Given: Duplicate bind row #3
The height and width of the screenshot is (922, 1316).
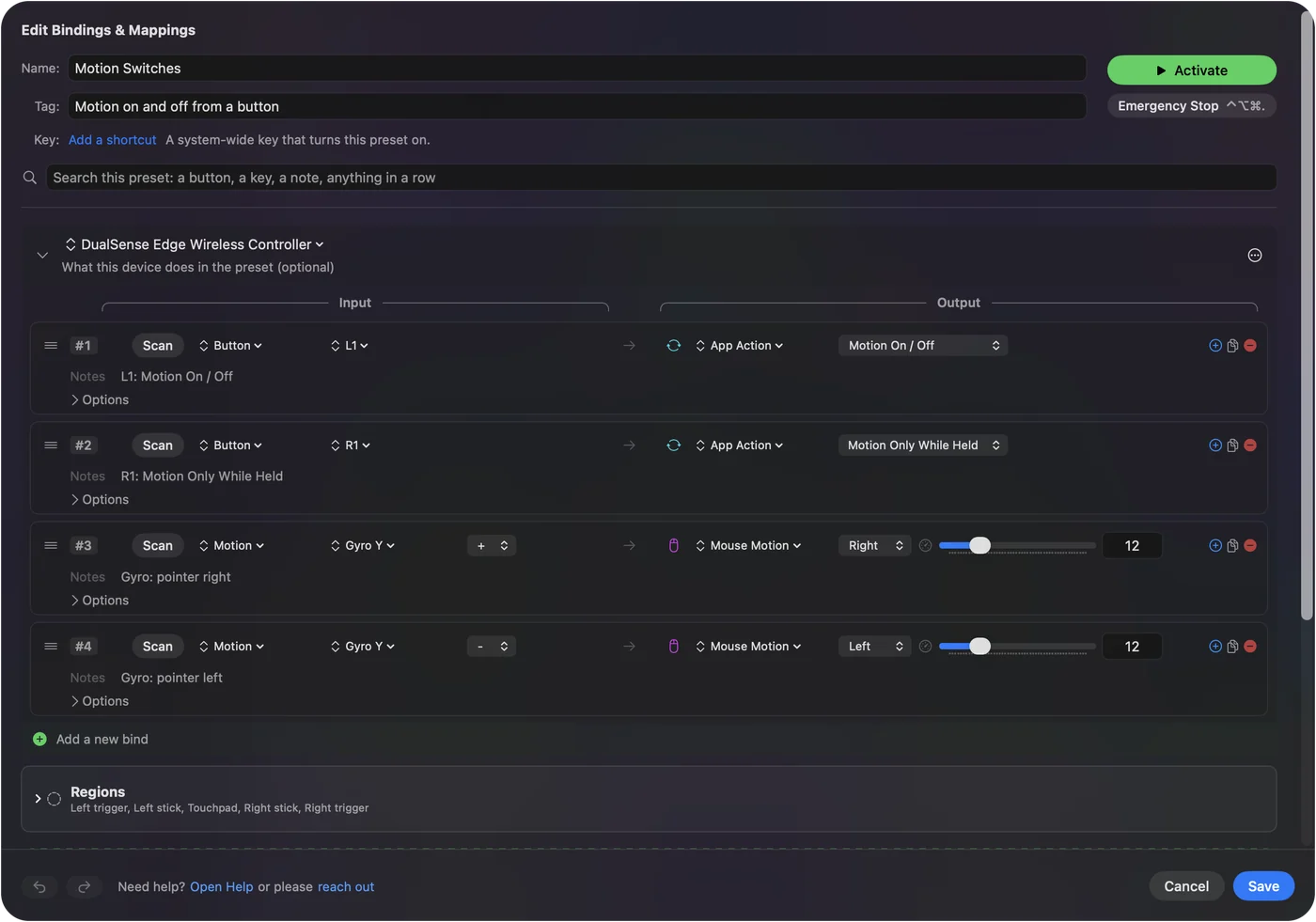Looking at the screenshot, I should pos(1232,546).
